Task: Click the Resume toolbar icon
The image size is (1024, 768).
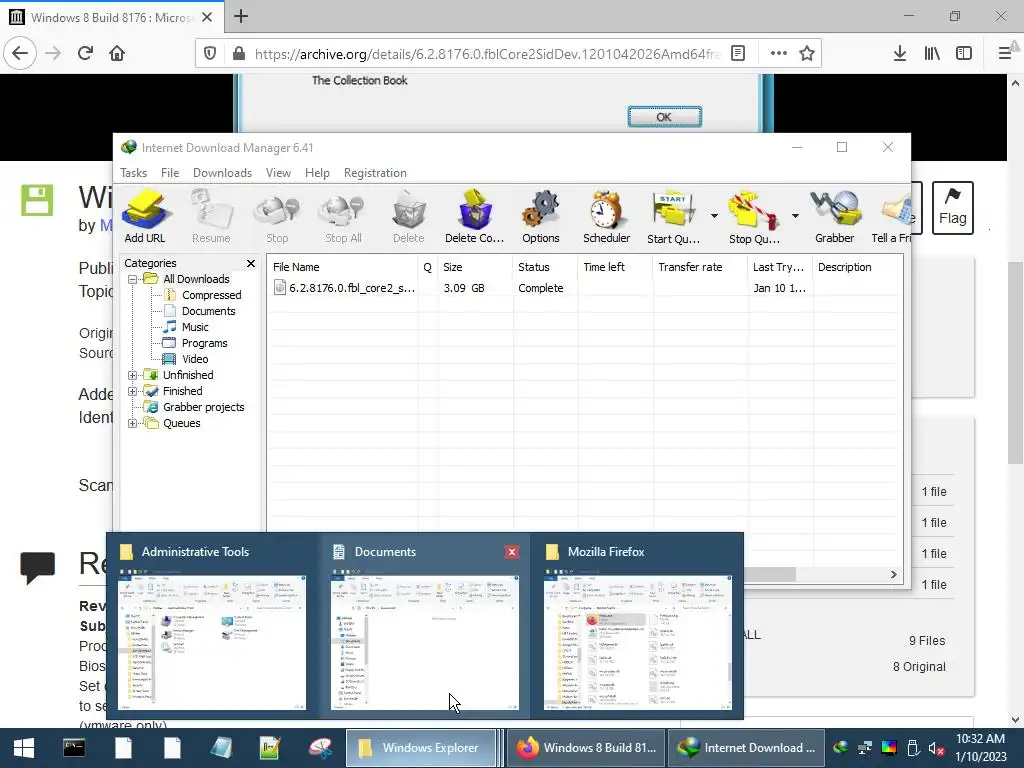Action: 211,216
